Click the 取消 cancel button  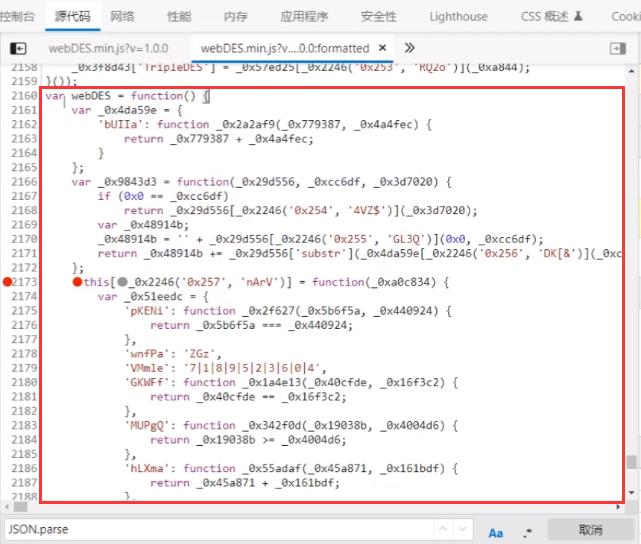590,530
